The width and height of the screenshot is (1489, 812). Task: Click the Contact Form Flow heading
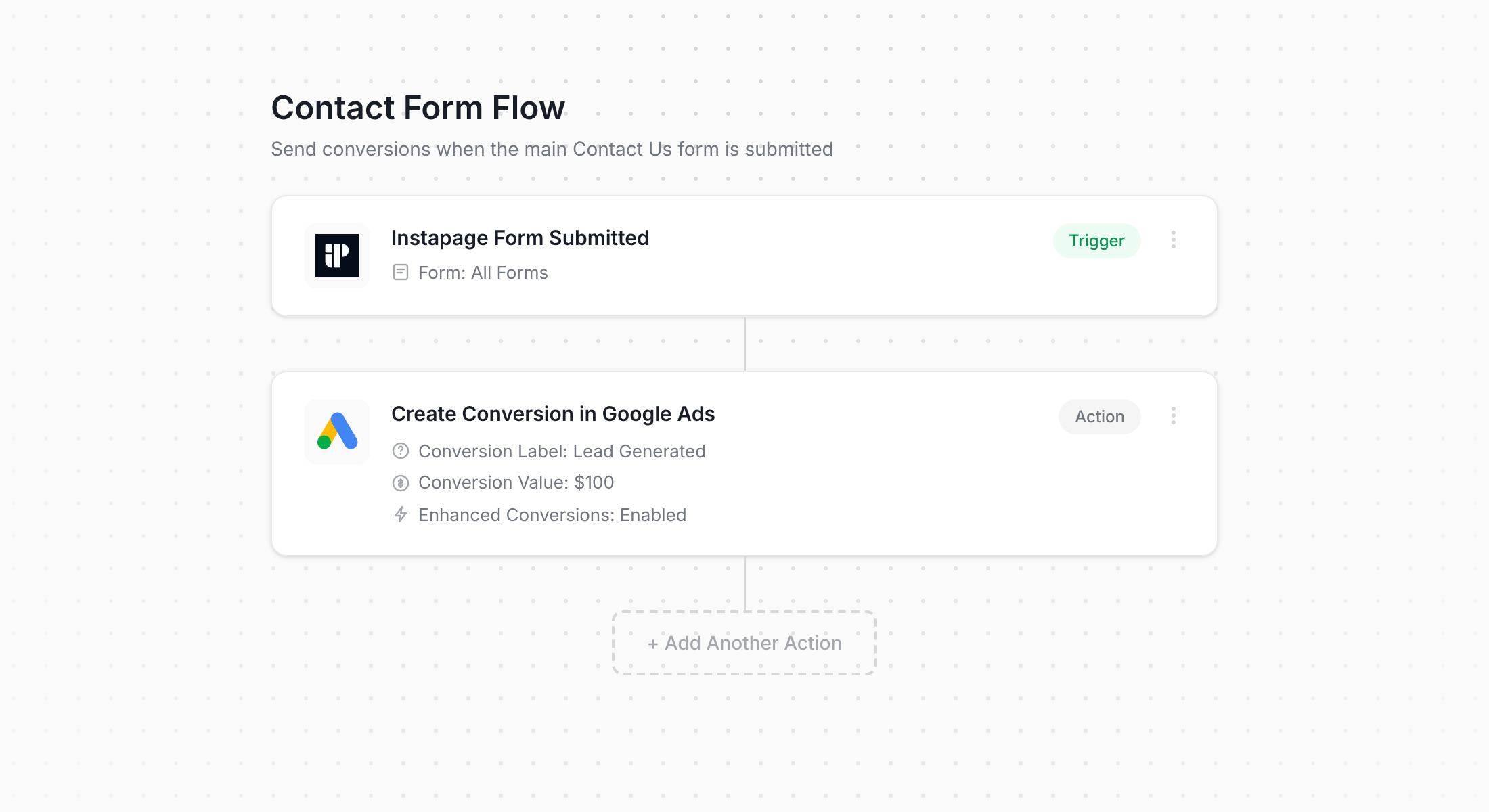coord(418,108)
